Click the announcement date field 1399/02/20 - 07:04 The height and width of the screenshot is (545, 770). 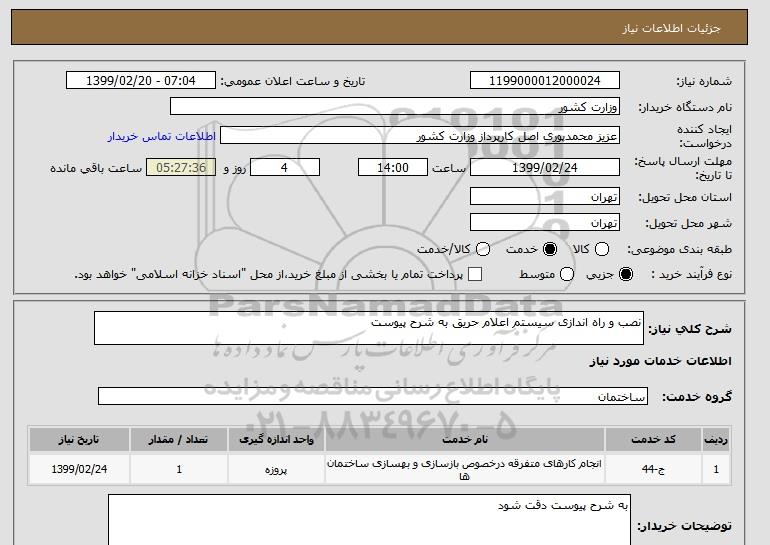point(141,81)
